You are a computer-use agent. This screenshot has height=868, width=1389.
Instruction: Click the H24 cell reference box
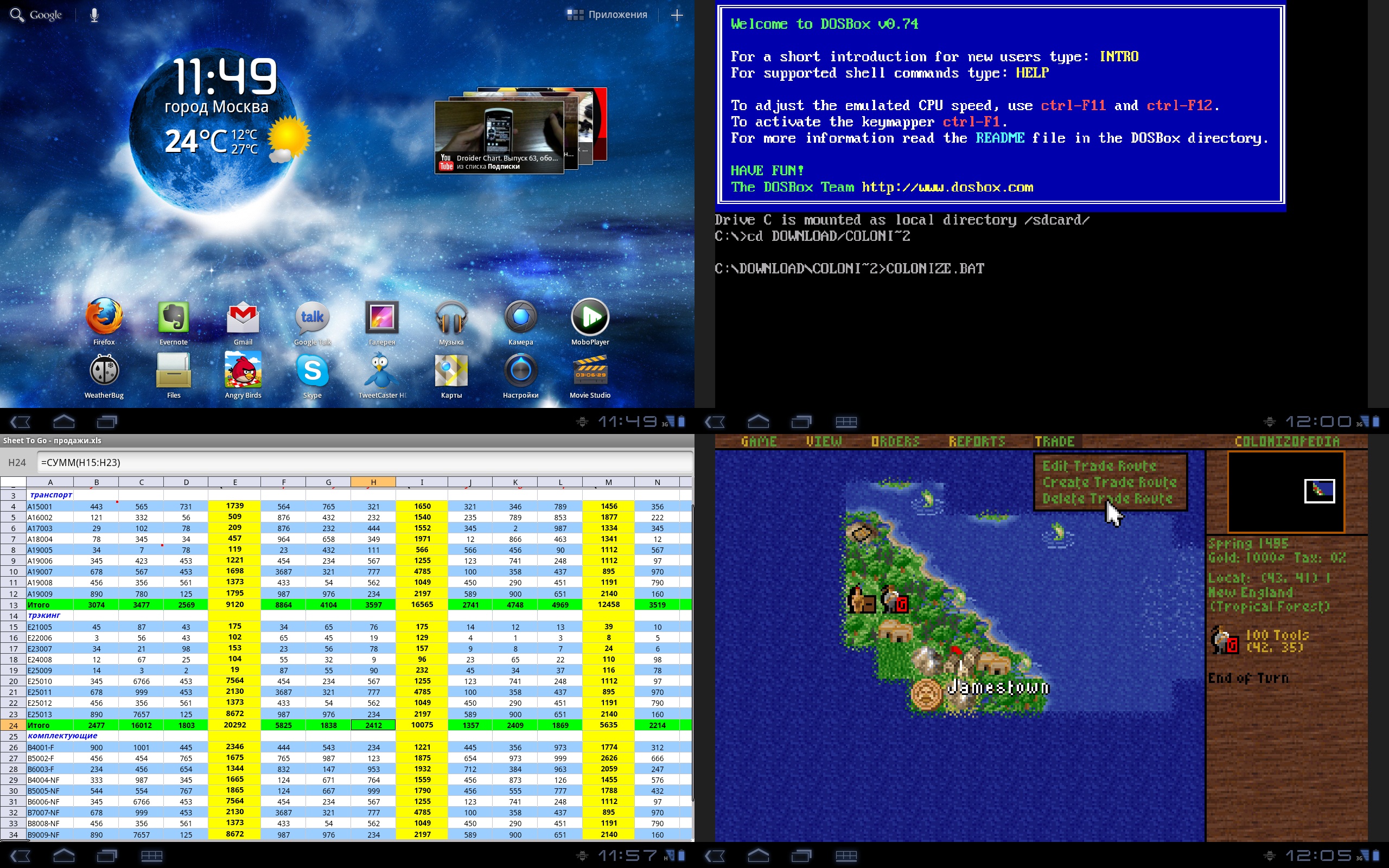point(17,462)
